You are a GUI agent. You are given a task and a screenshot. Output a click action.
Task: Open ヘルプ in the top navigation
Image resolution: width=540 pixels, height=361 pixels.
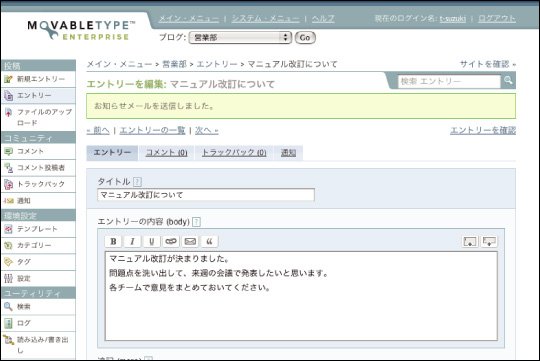[x=323, y=19]
